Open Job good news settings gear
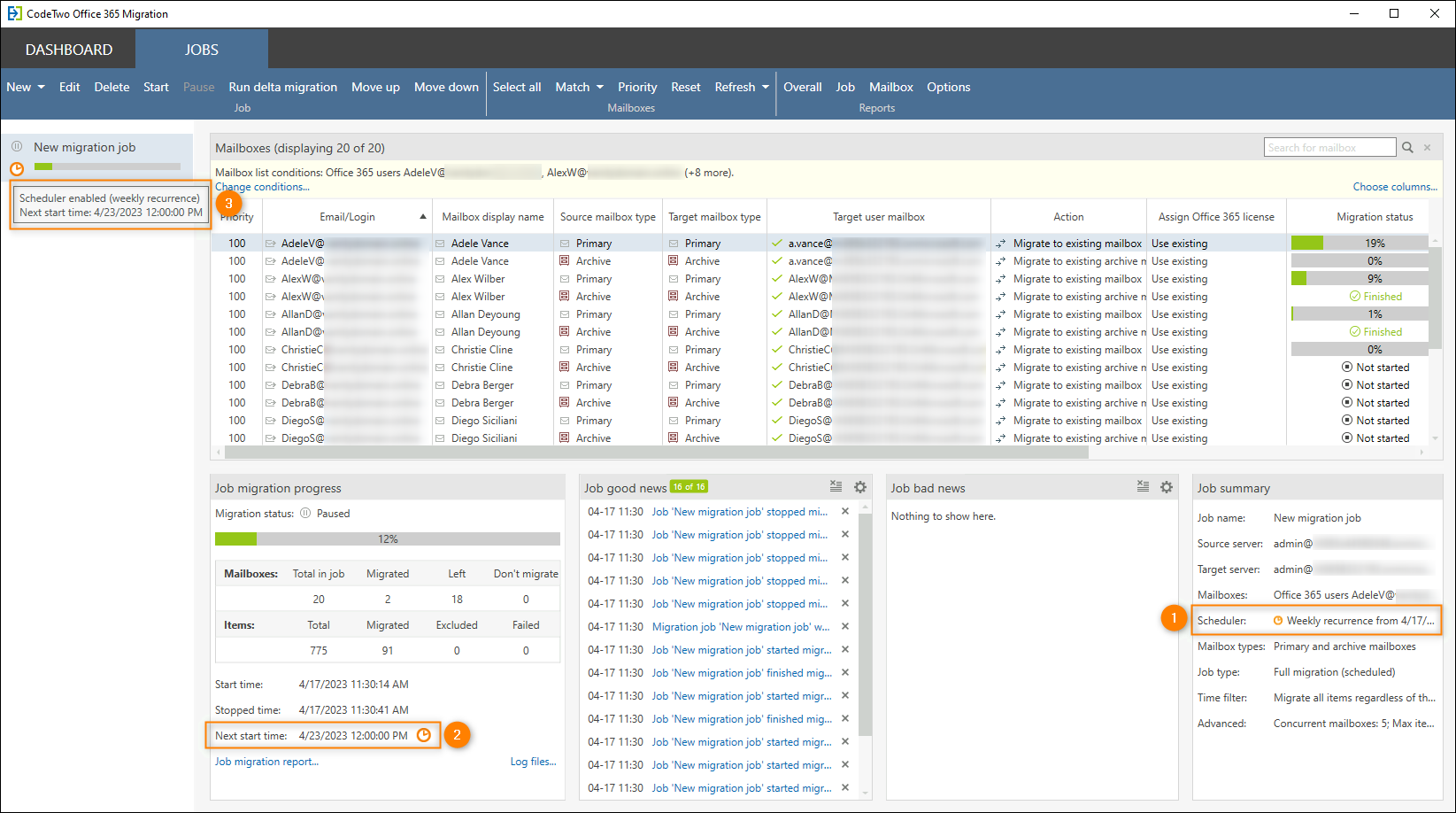The width and height of the screenshot is (1456, 813). (x=859, y=487)
